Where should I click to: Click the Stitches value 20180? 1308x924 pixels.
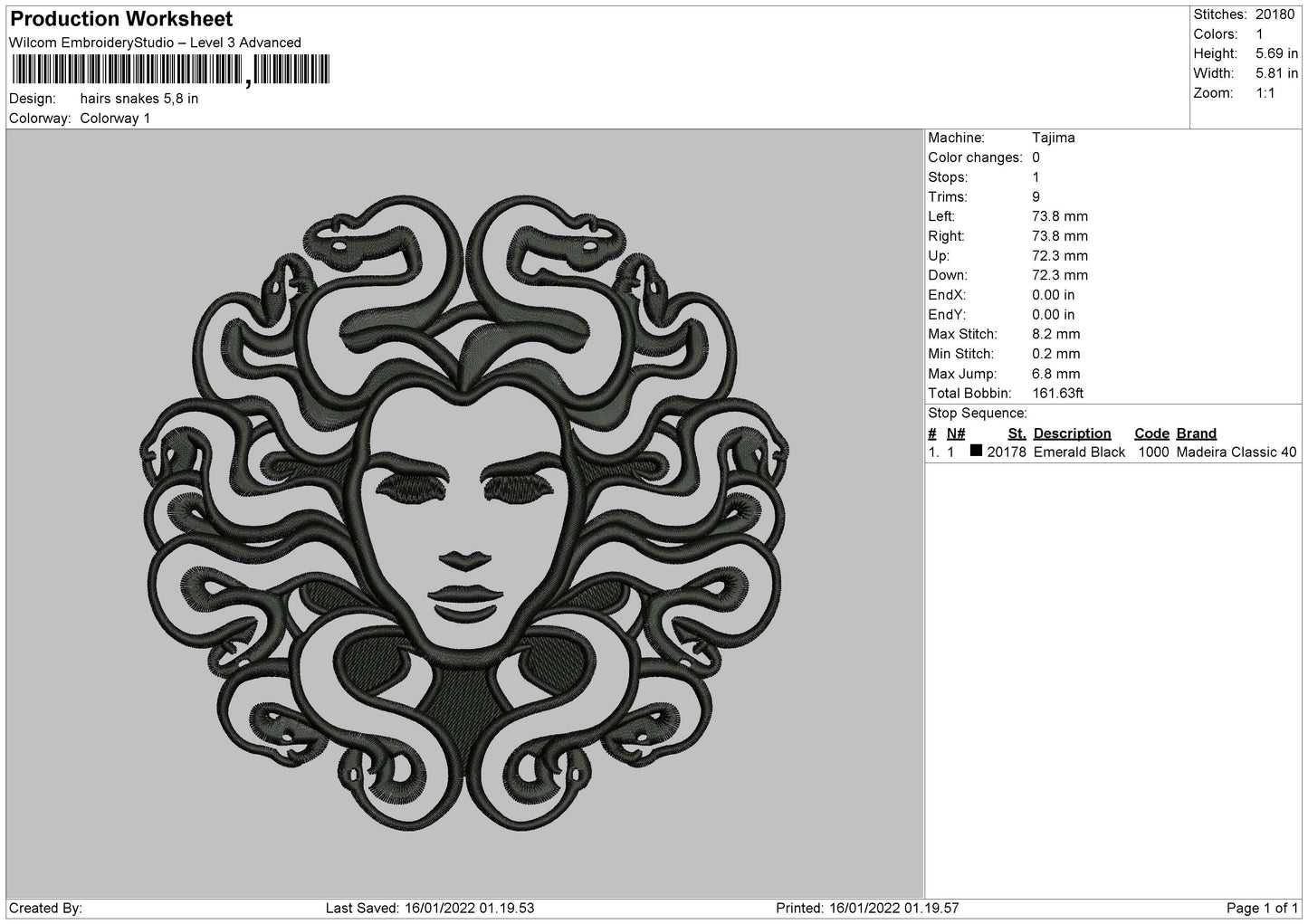[x=1275, y=14]
